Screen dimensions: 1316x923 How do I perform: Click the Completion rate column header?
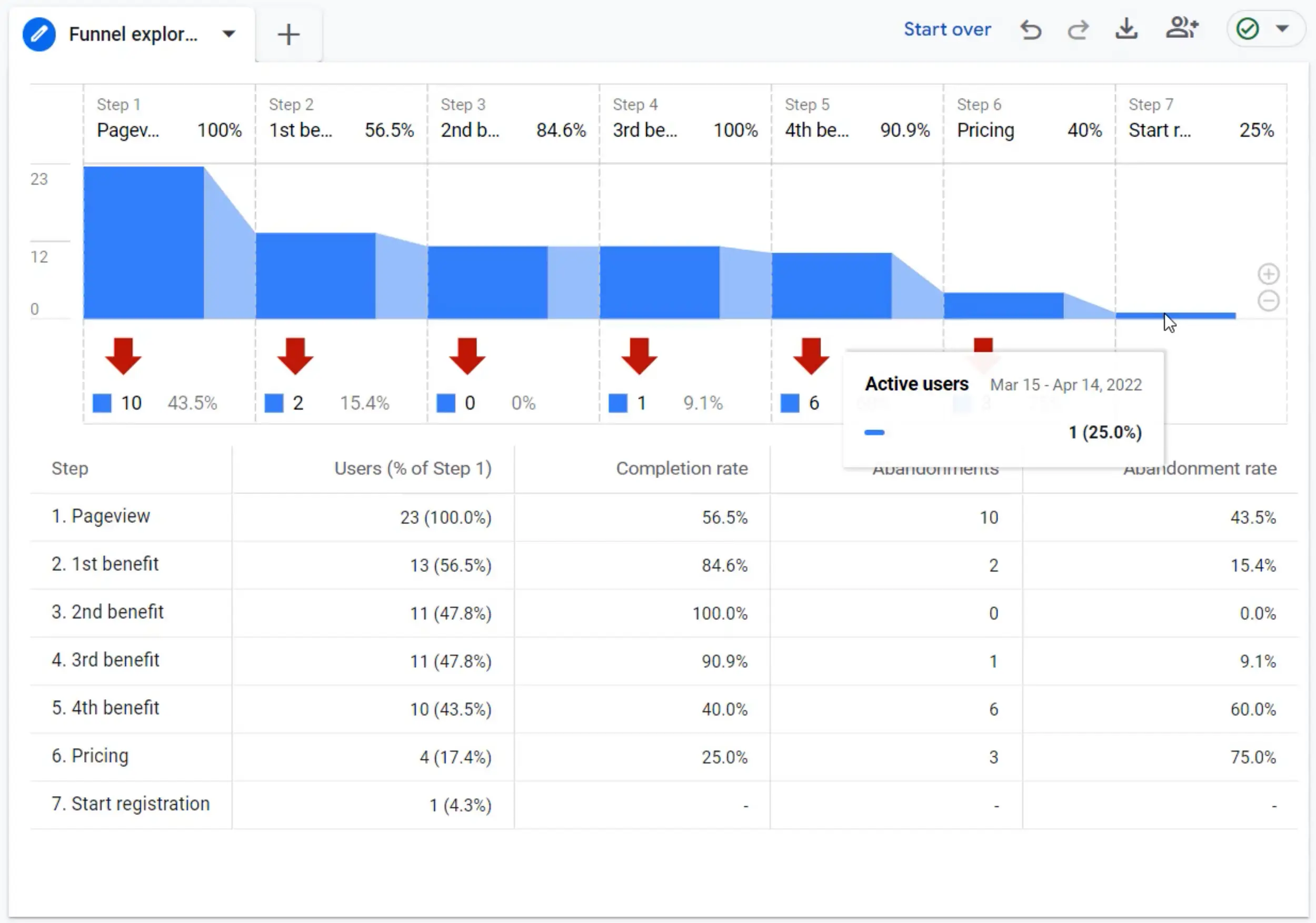682,469
